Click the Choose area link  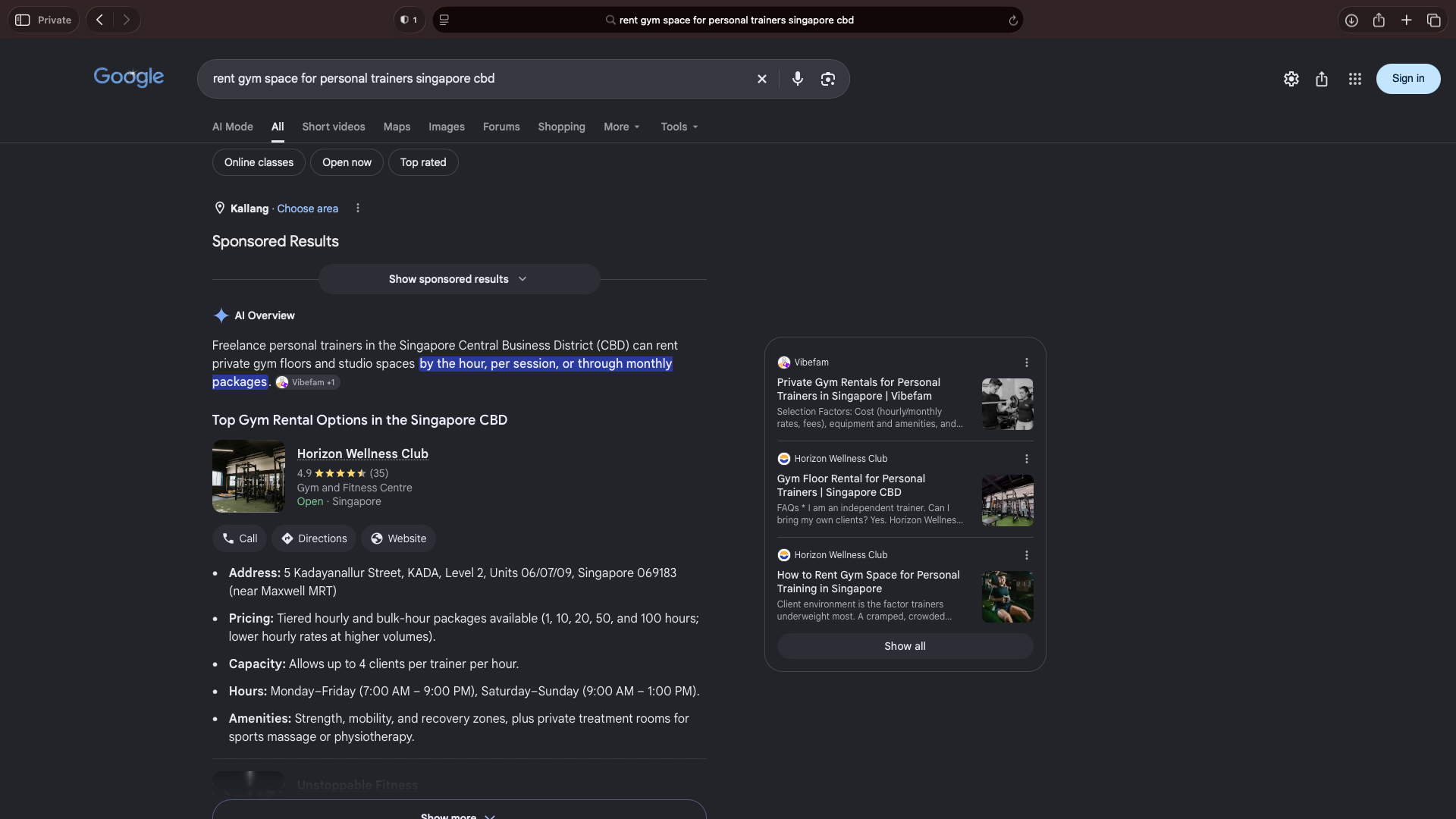308,209
